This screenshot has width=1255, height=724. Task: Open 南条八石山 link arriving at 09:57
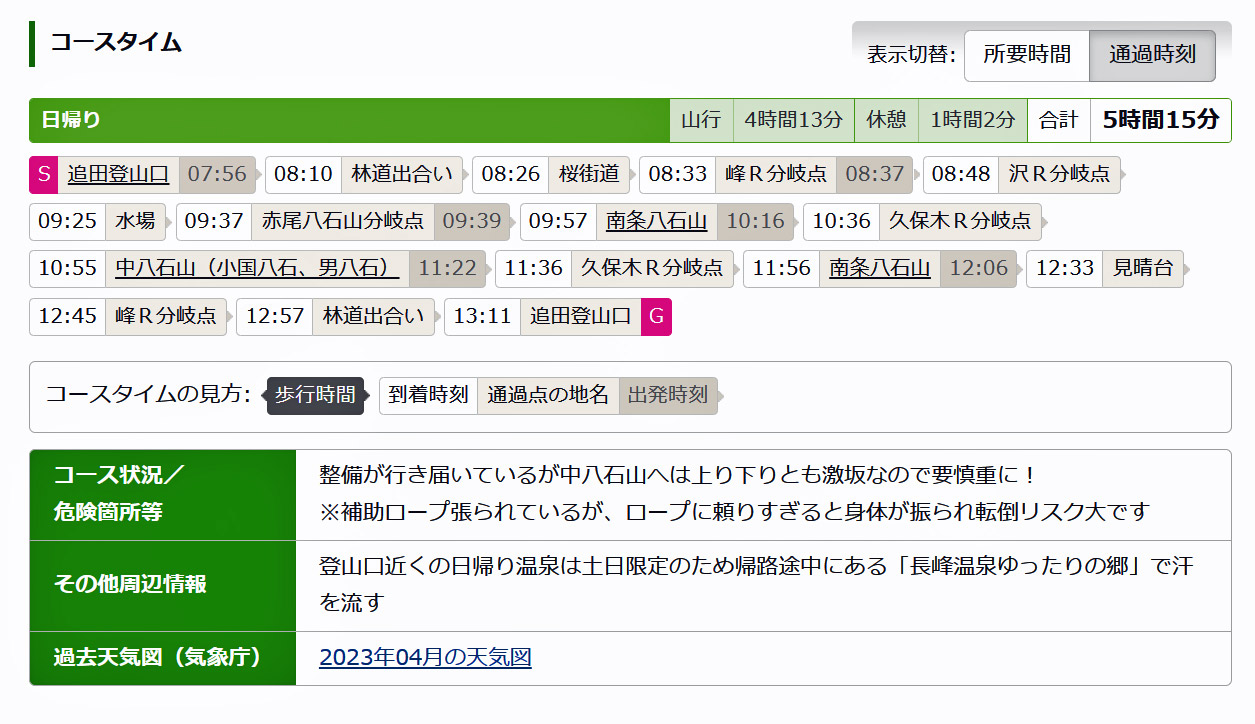click(656, 221)
